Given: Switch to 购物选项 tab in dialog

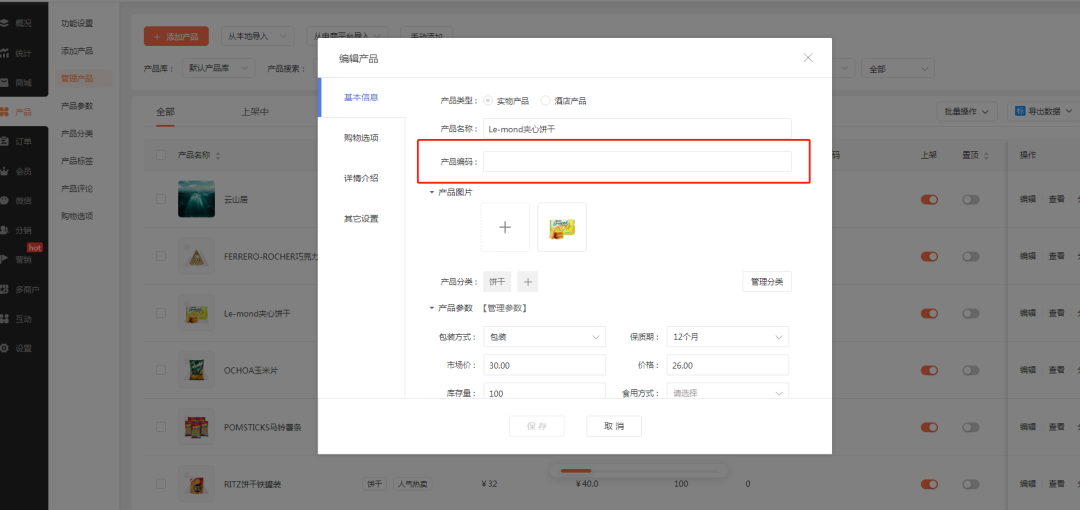Looking at the screenshot, I should click(x=362, y=138).
